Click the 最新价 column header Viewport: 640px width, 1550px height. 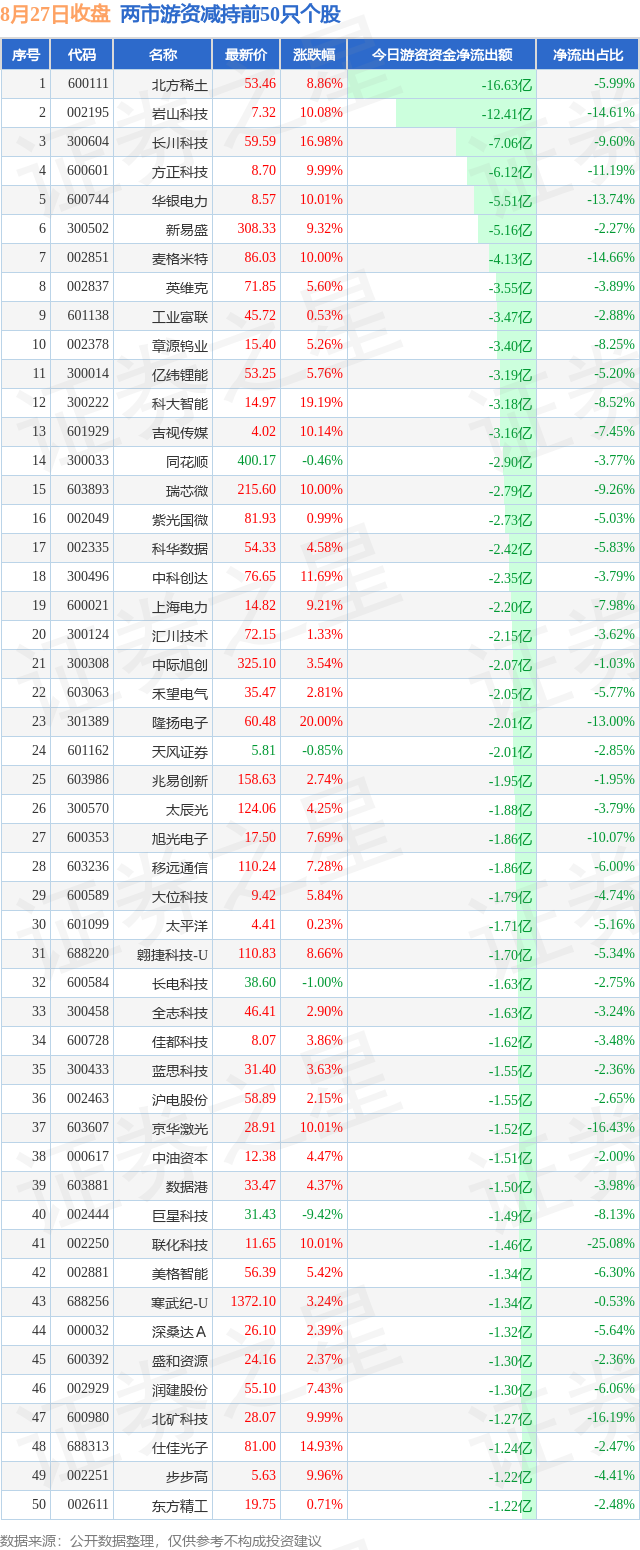coord(246,55)
